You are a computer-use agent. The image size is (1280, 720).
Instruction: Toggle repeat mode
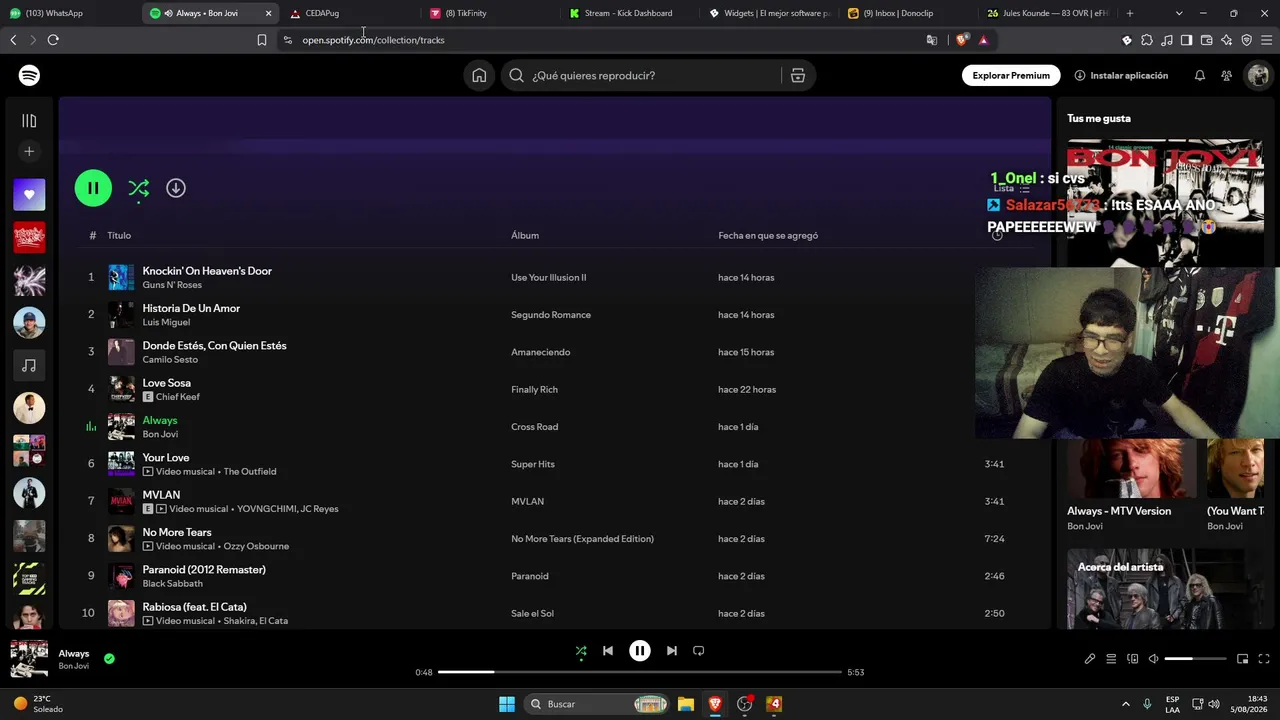699,651
